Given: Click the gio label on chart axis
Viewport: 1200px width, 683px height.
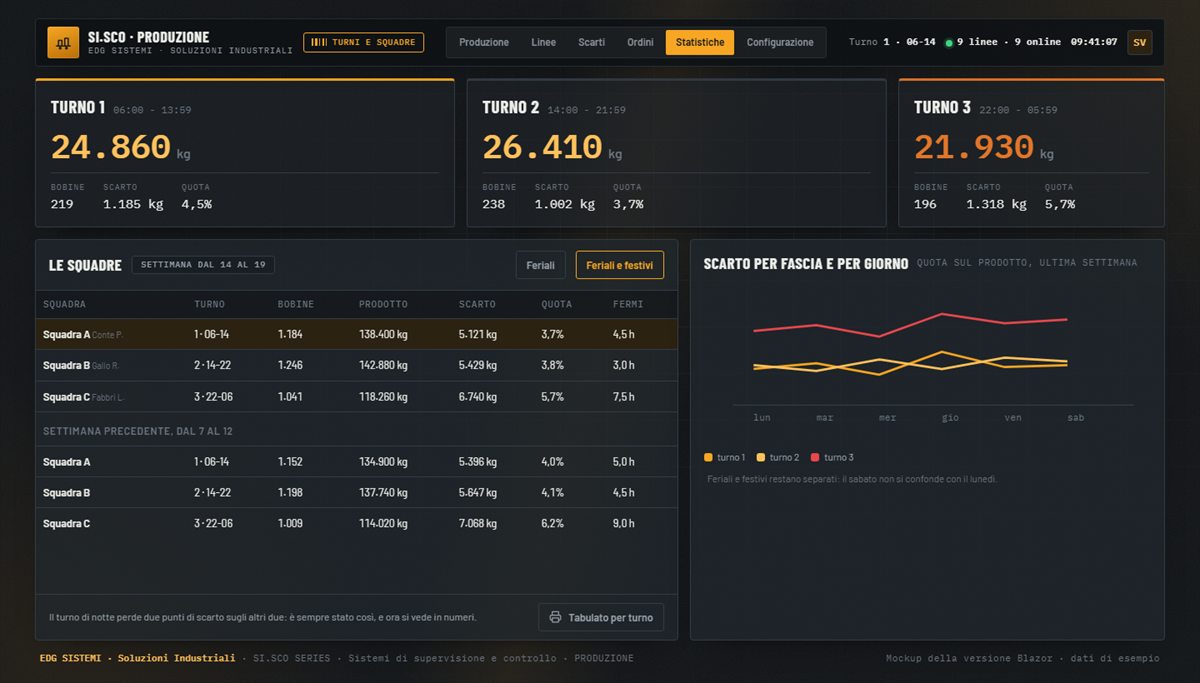Looking at the screenshot, I should [x=950, y=417].
